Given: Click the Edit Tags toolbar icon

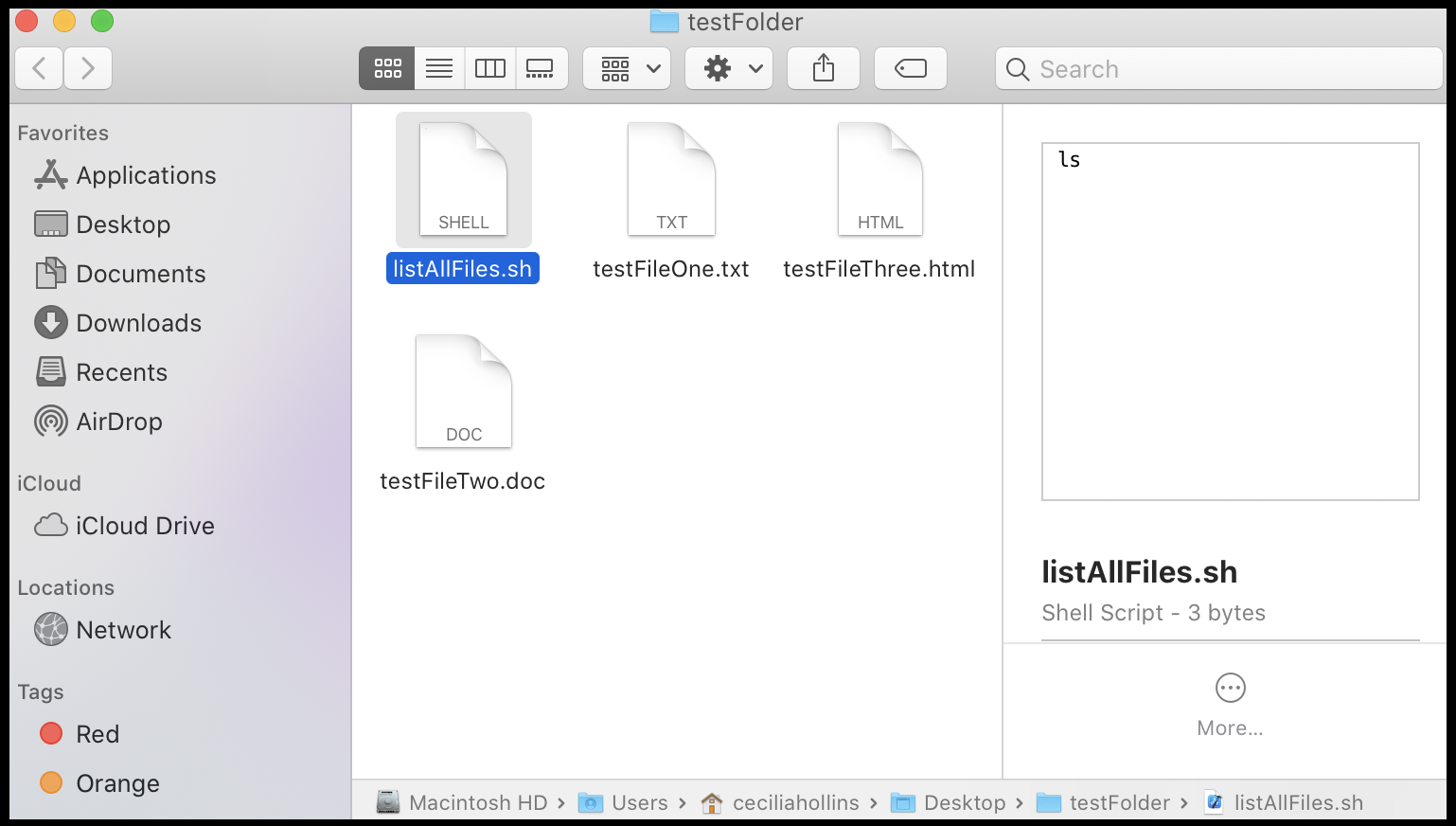Looking at the screenshot, I should (x=910, y=68).
